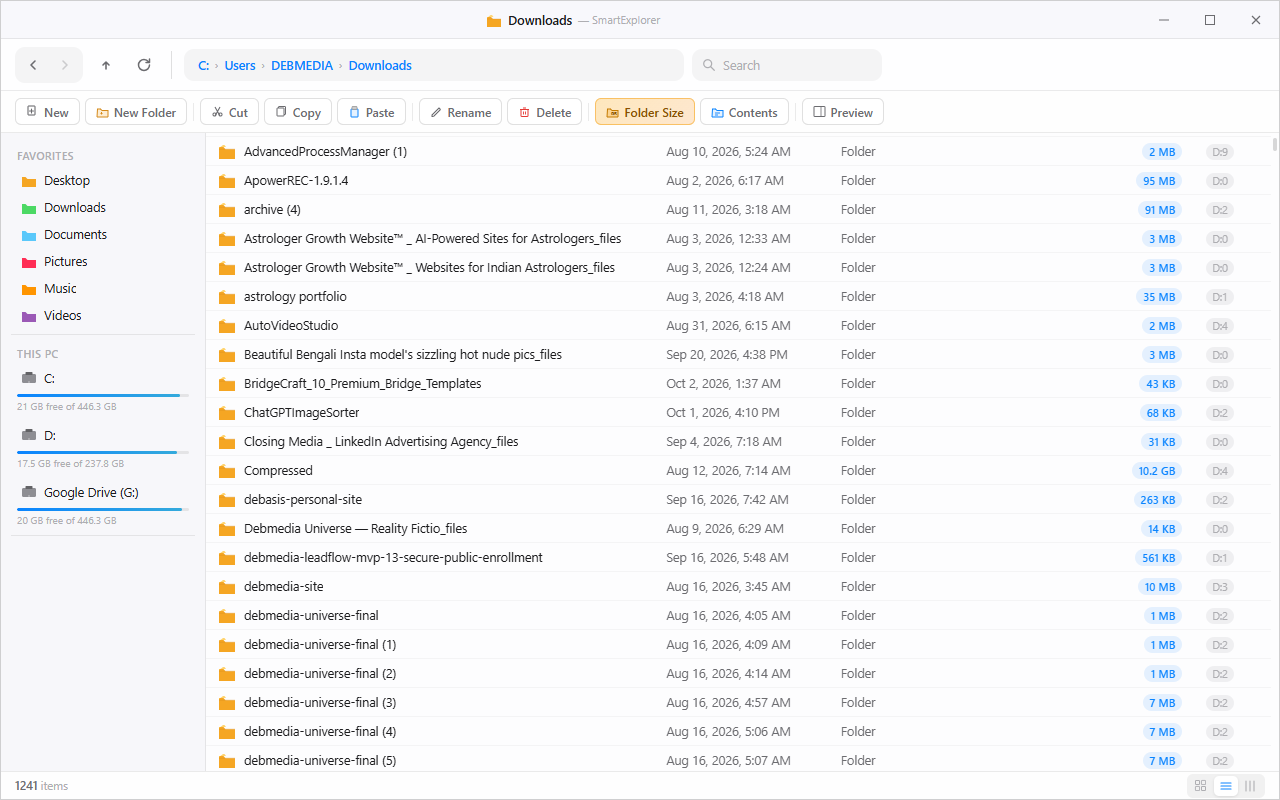Select the ApowerREC-1.9.1.4 folder

point(741,181)
